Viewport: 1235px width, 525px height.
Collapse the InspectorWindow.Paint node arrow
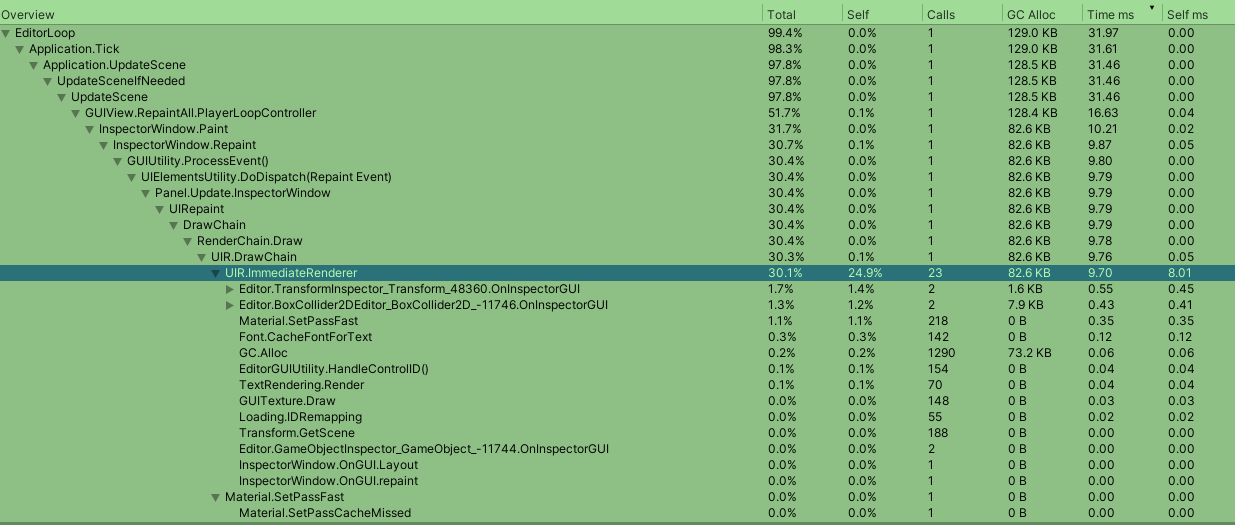point(90,129)
